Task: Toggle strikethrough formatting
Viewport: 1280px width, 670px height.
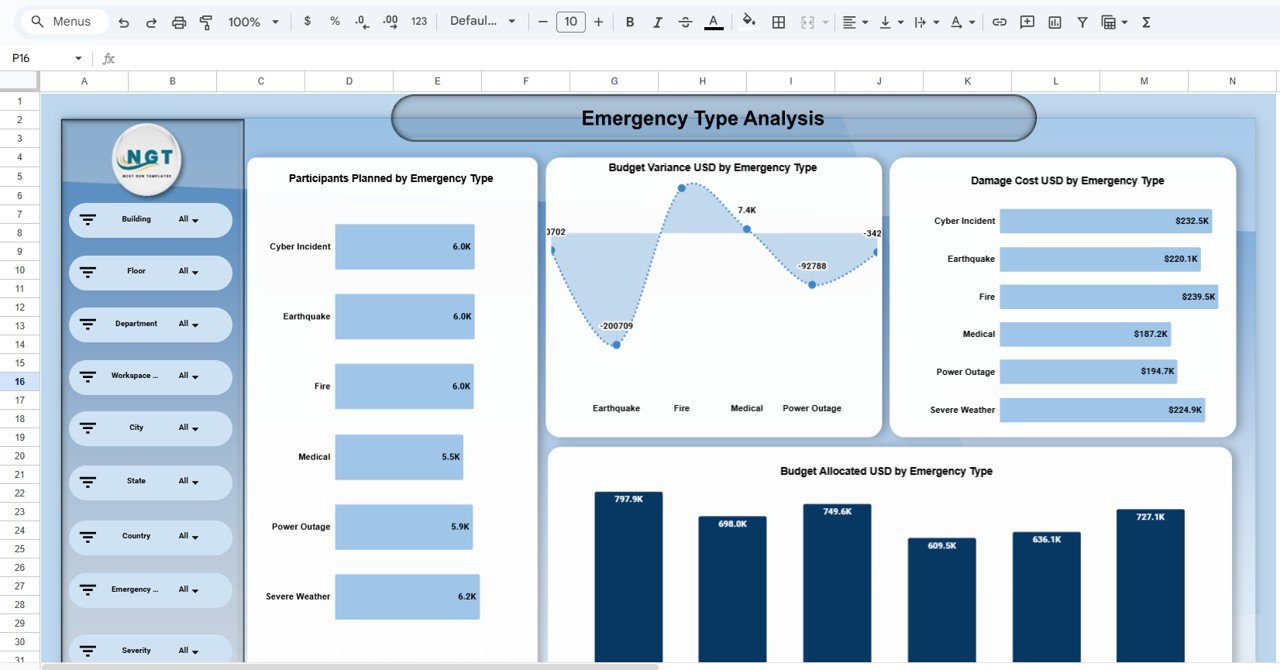Action: 685,22
